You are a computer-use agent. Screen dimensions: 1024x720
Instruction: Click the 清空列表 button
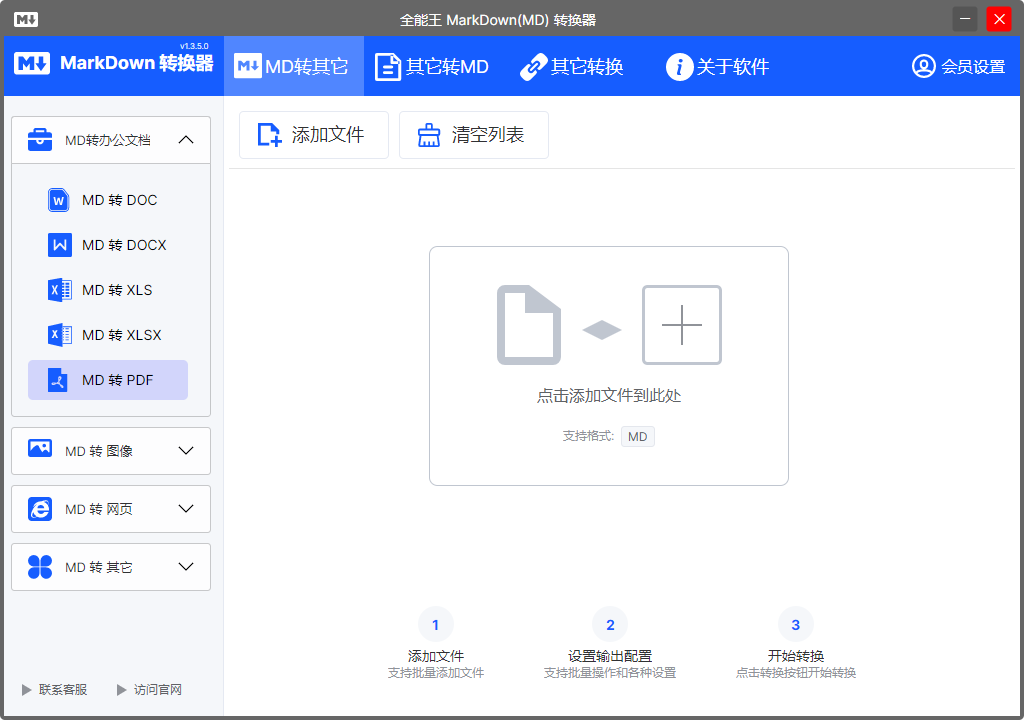(473, 135)
